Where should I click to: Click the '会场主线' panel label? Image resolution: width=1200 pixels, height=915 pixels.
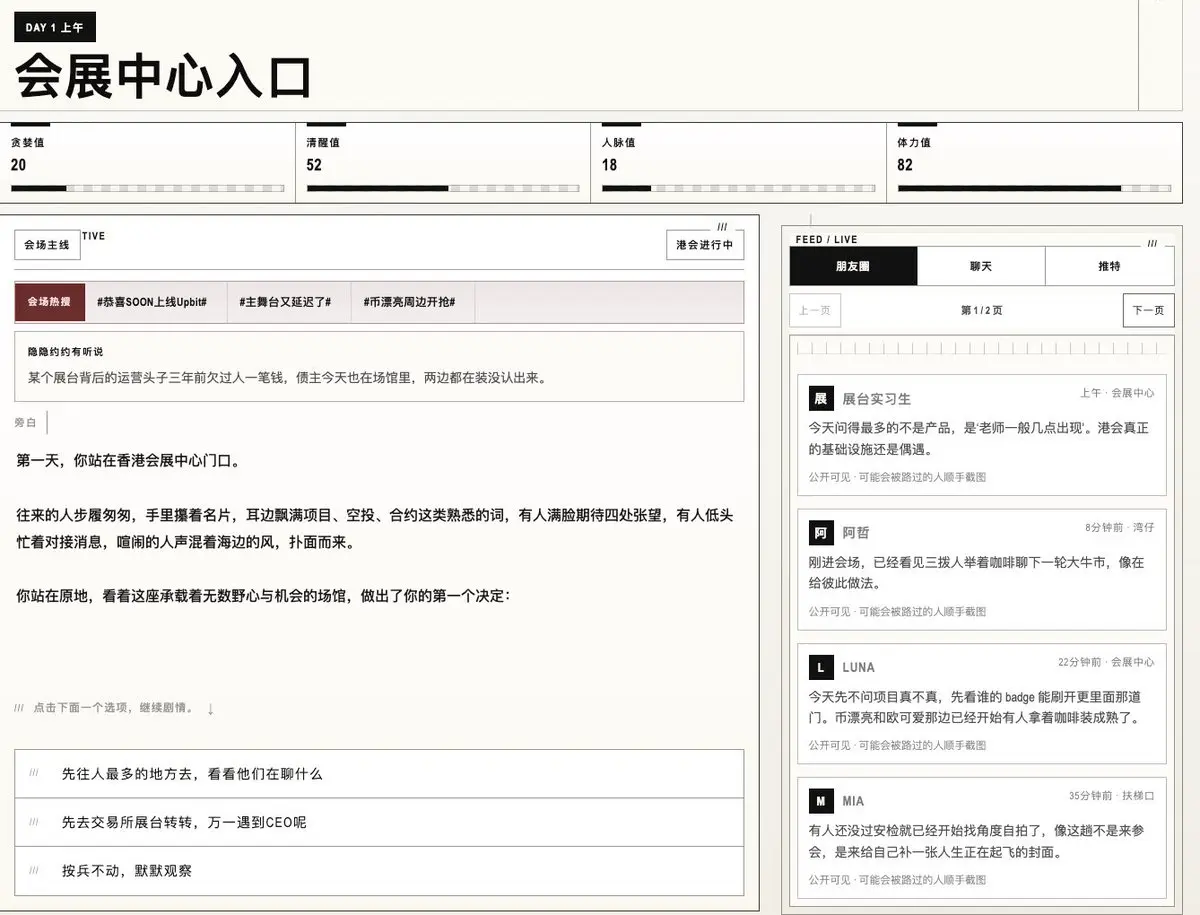tap(46, 243)
